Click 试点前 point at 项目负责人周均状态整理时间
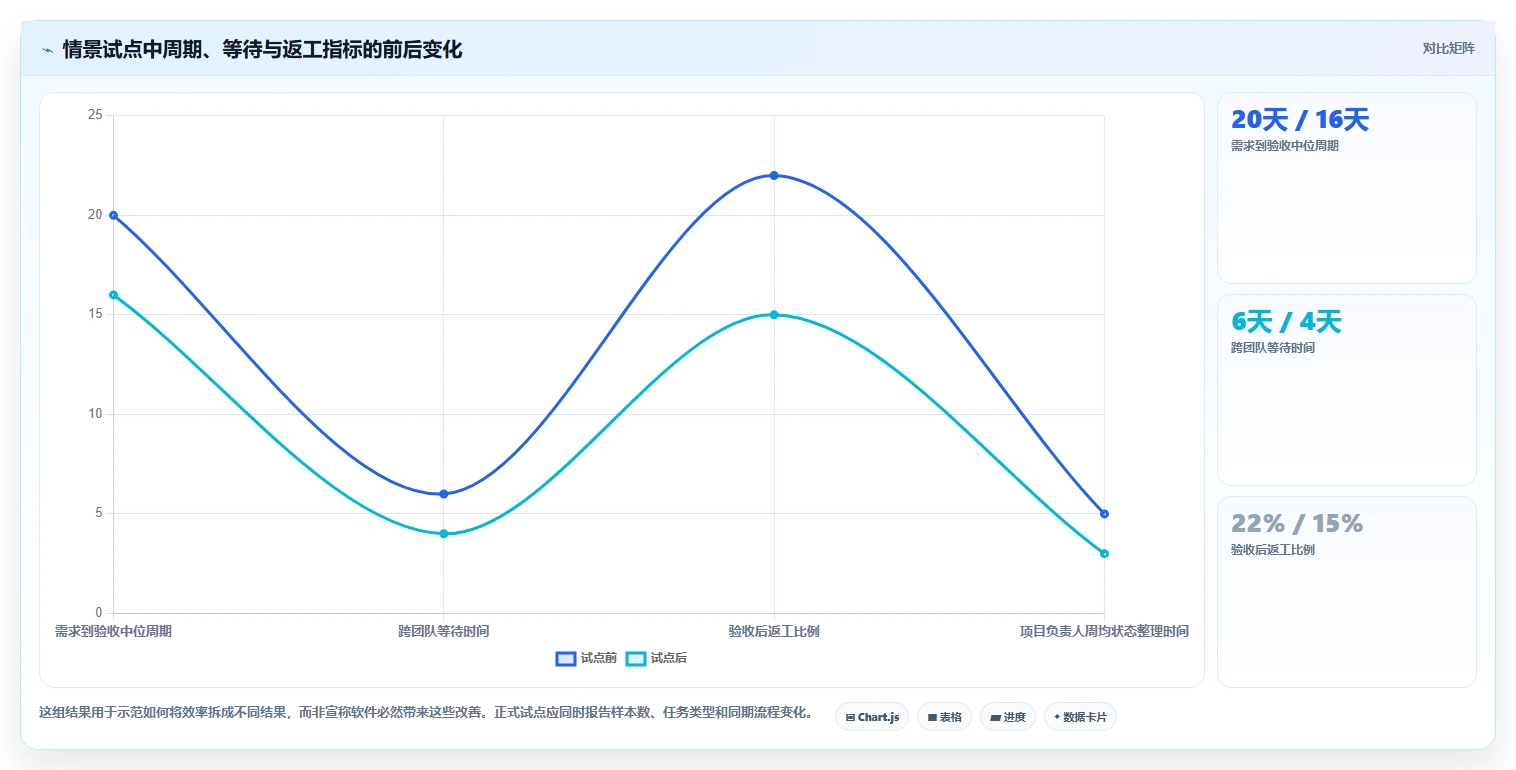Screen dimensions: 1516x770 point(1104,514)
